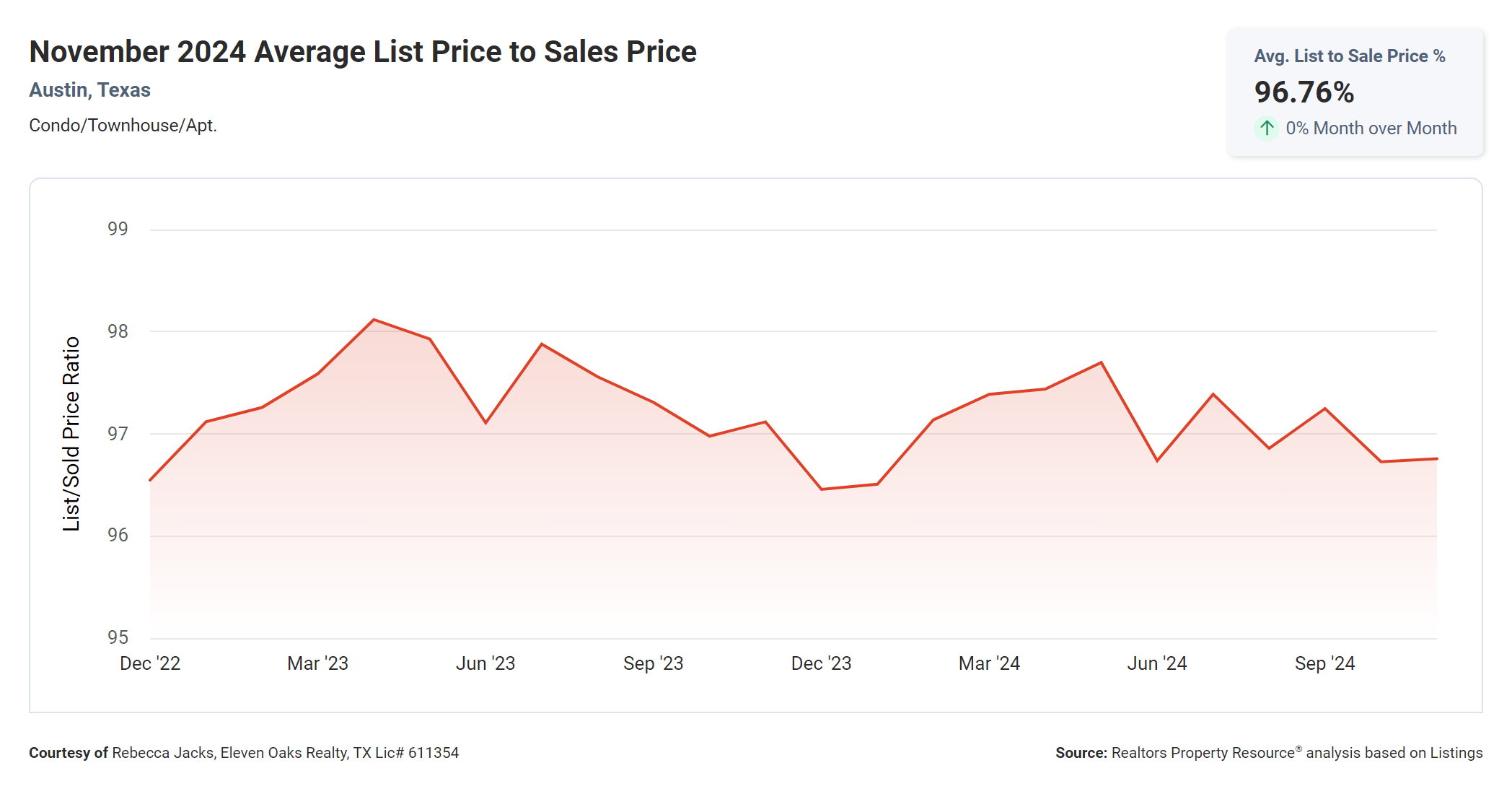
Task: Click the November 2024 chart title
Action: (363, 52)
